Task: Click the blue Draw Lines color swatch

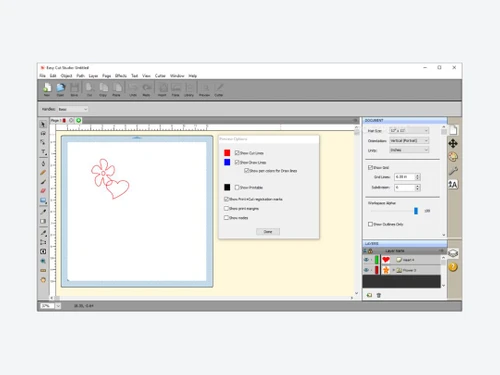Action: pos(227,162)
